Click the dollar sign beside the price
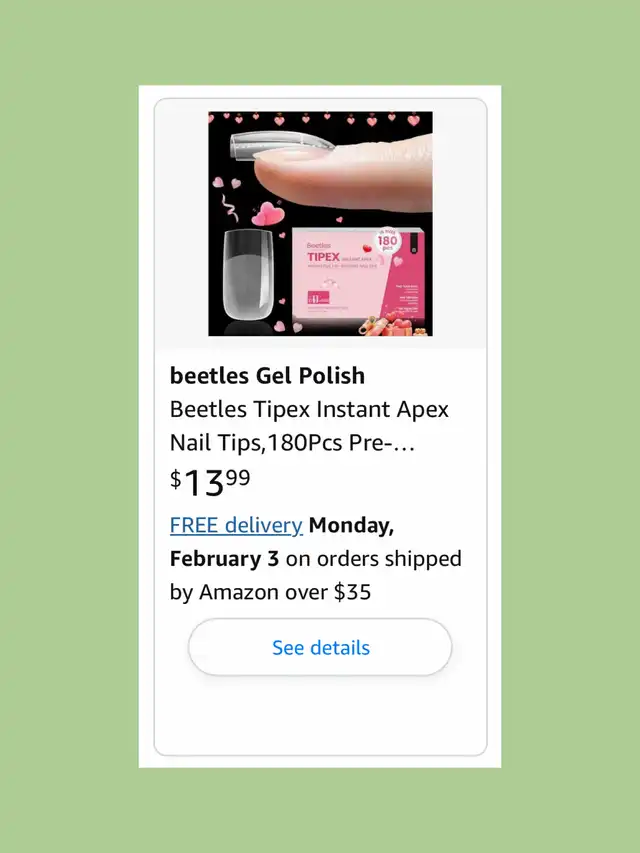The image size is (640, 853). 175,479
